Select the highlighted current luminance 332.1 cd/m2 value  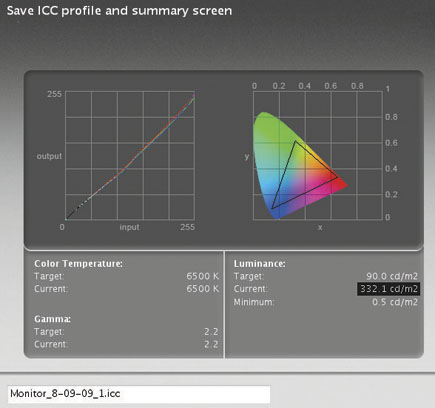click(389, 289)
